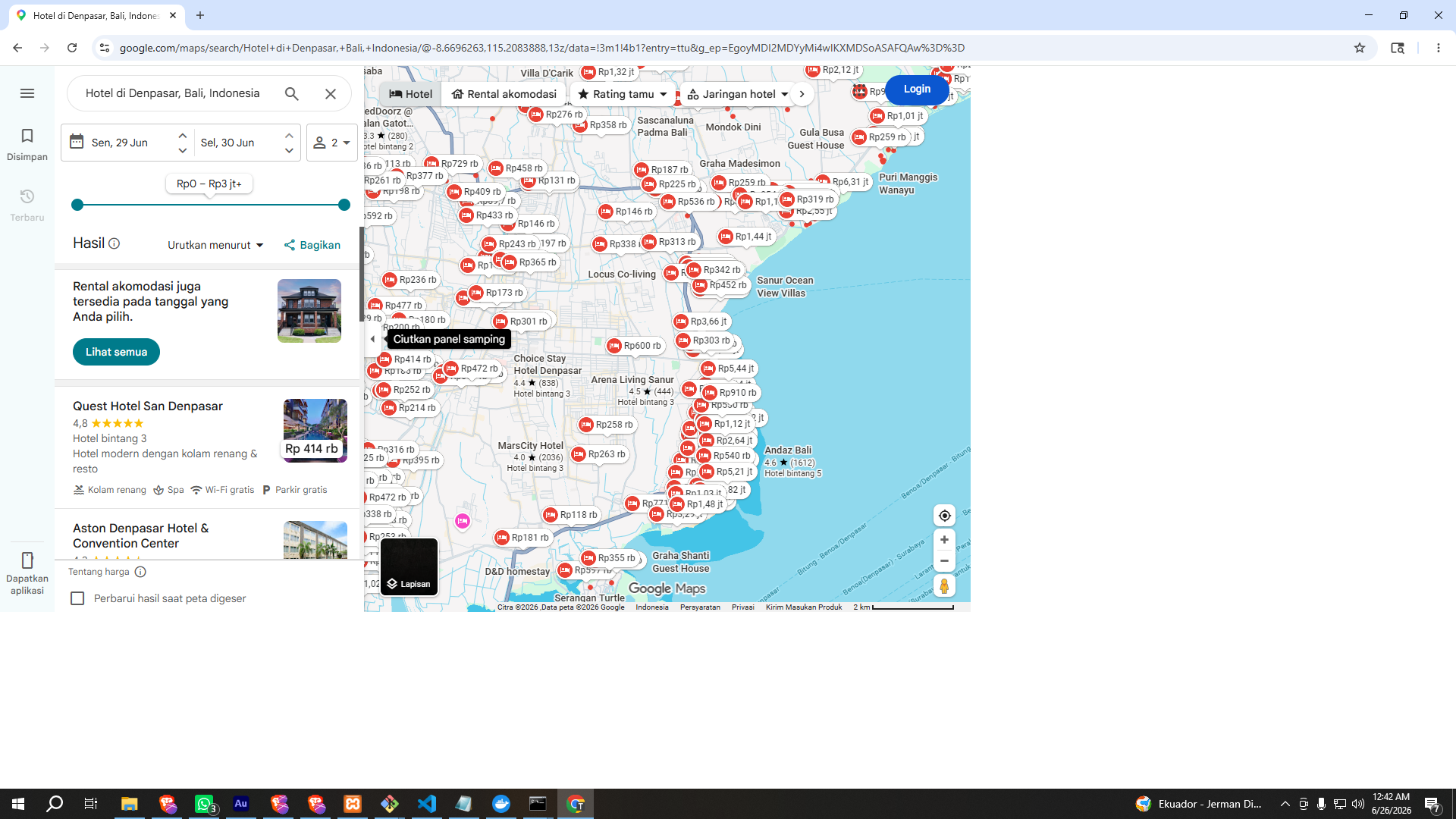Reload the page in Chrome
1456x819 pixels.
coord(72,48)
